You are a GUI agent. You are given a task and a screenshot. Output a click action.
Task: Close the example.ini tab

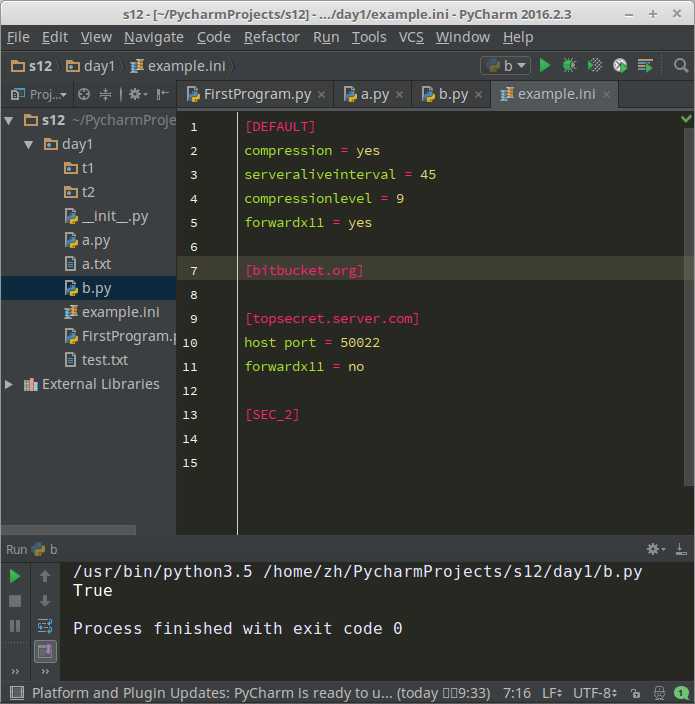[607, 94]
